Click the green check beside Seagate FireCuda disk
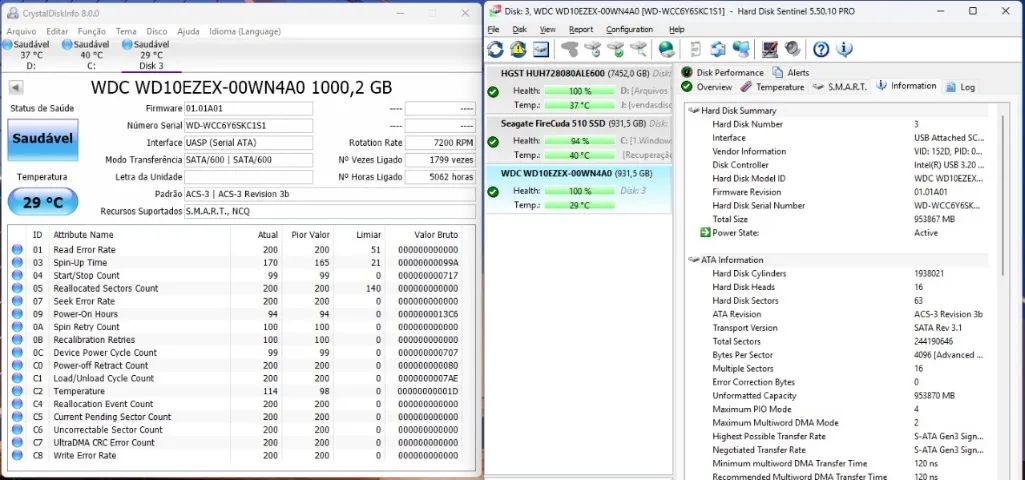The image size is (1025, 480). tap(493, 142)
